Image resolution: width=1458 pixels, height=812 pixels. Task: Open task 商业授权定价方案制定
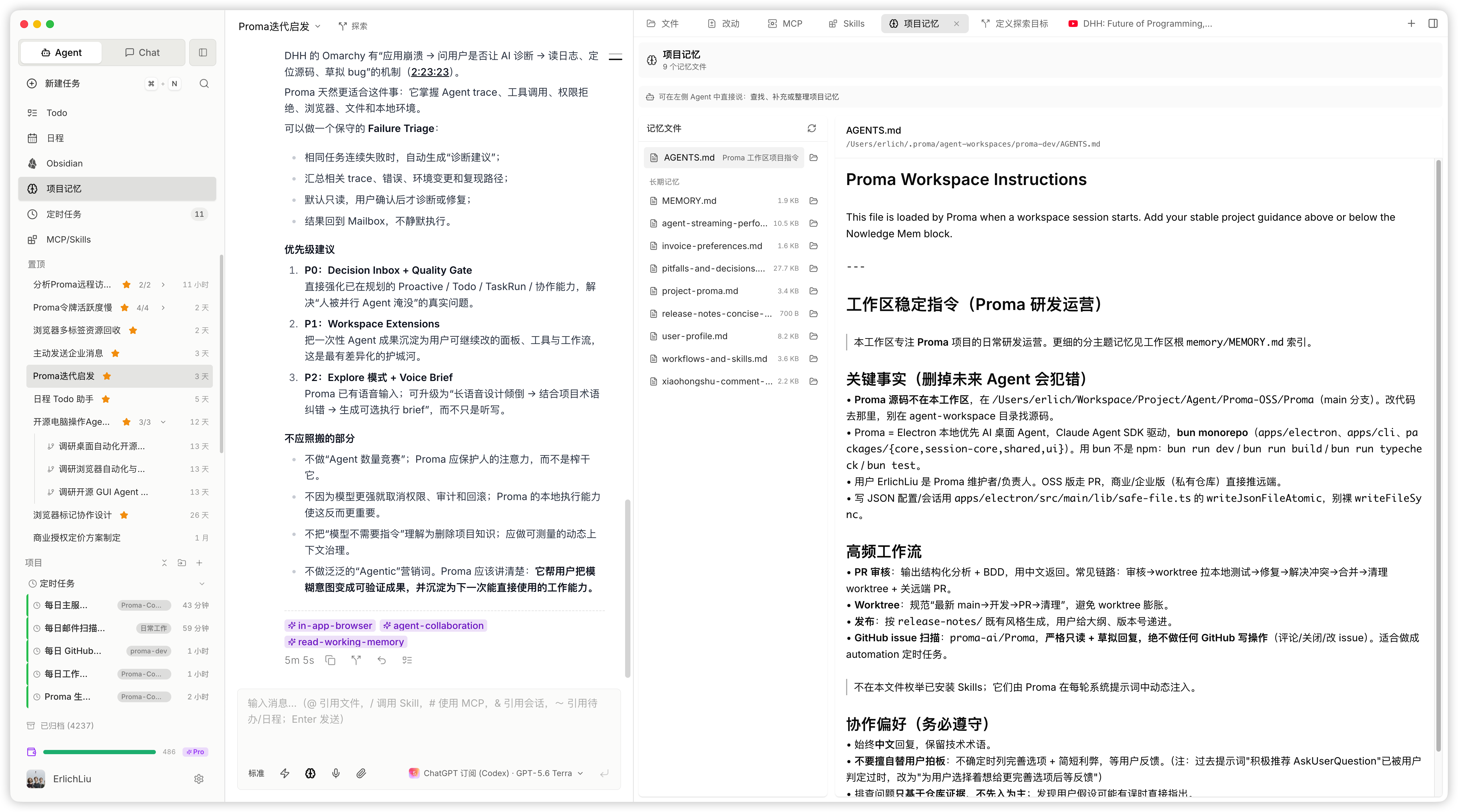tap(119, 538)
